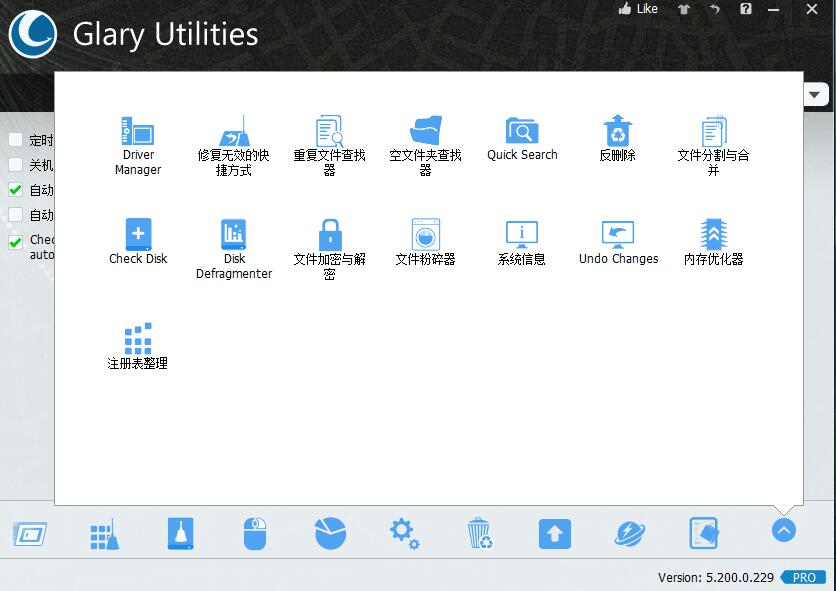The height and width of the screenshot is (591, 836).
Task: Open Check Disk
Action: 137,240
